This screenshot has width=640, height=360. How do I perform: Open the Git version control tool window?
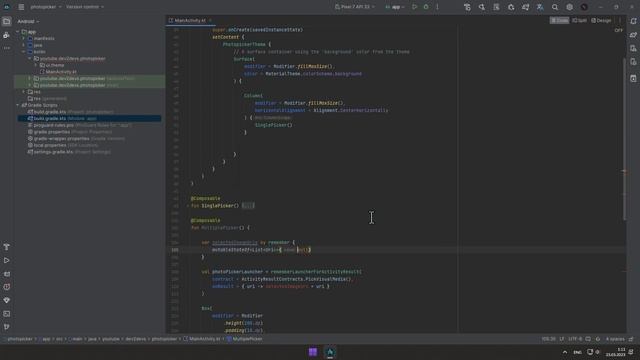tap(7, 327)
